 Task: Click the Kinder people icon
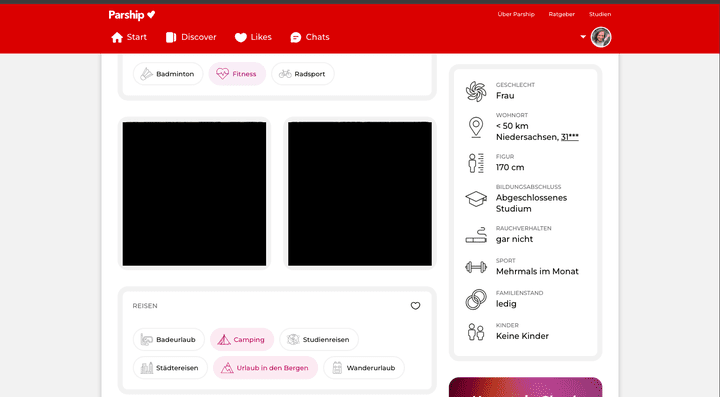click(476, 331)
